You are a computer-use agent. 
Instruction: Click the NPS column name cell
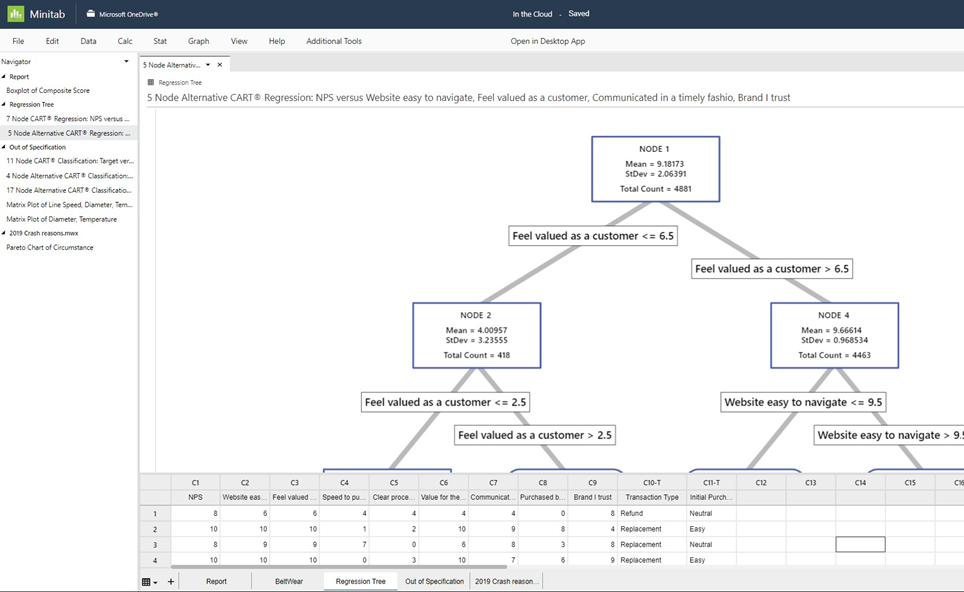(x=196, y=497)
